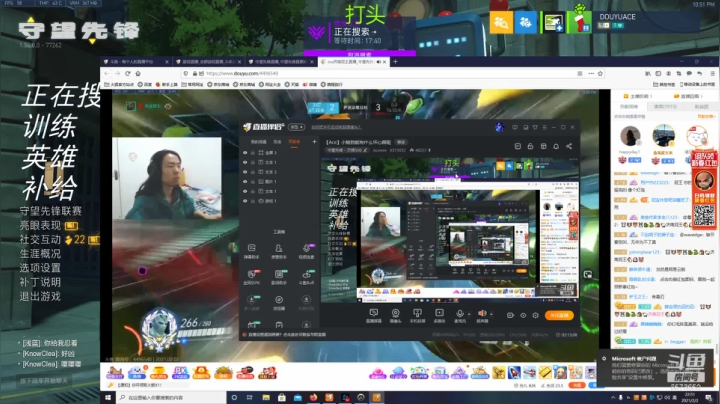Click the Overwatch icon in taskbar

(361, 398)
